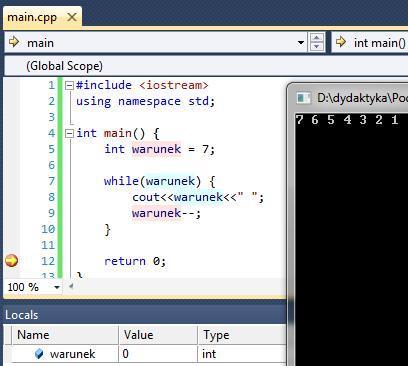Click return 0; on line 12
Viewport: 408px width, 366px height.
(x=135, y=261)
